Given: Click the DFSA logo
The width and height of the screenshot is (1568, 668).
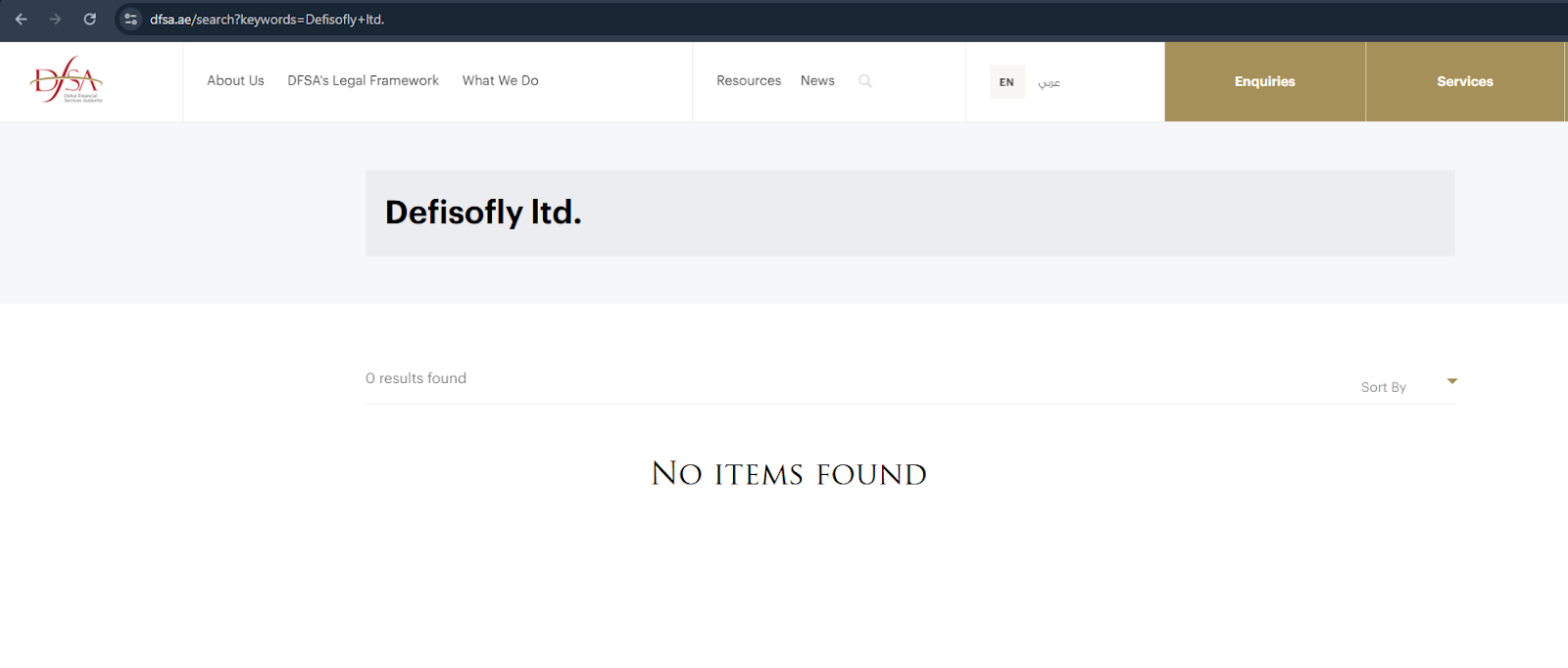Looking at the screenshot, I should click(67, 80).
